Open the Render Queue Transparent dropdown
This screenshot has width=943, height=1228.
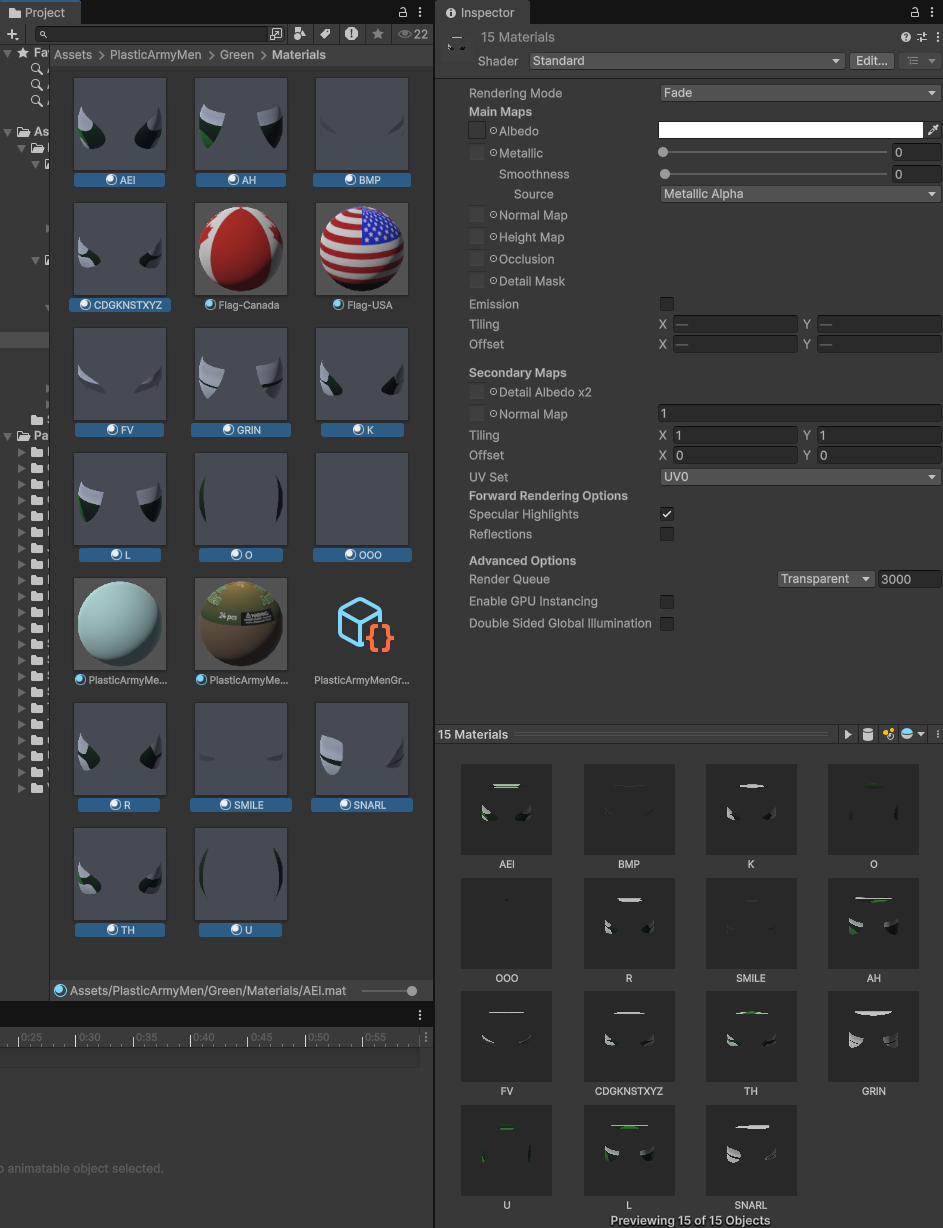826,579
